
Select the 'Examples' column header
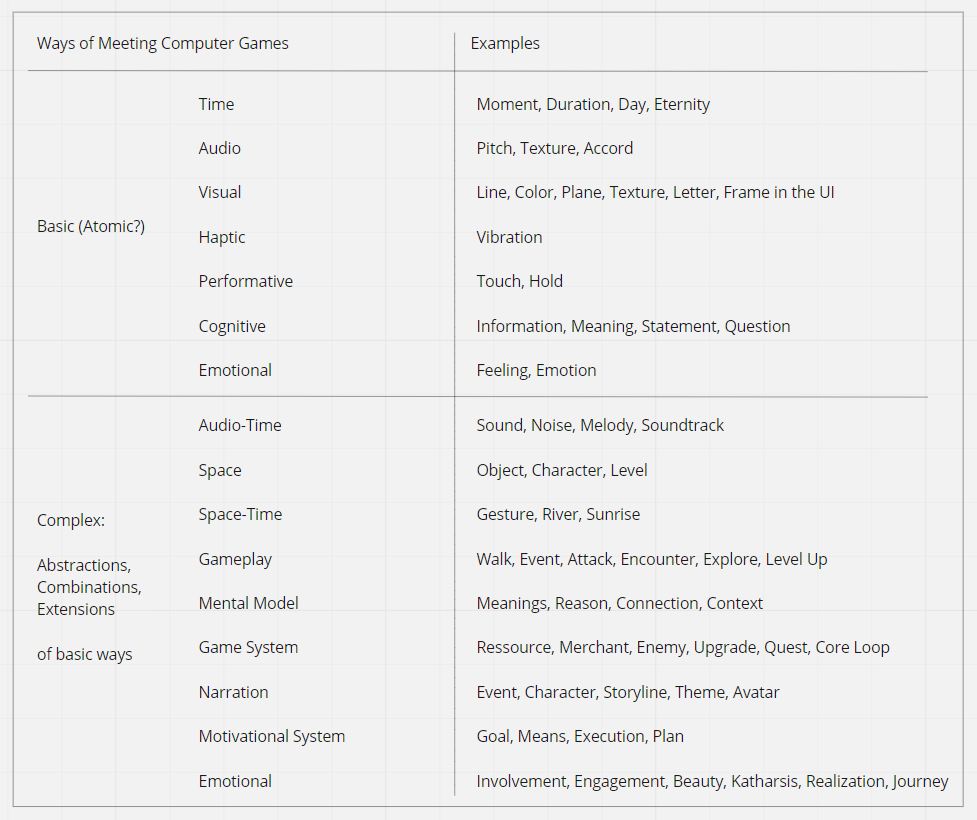pyautogui.click(x=505, y=43)
